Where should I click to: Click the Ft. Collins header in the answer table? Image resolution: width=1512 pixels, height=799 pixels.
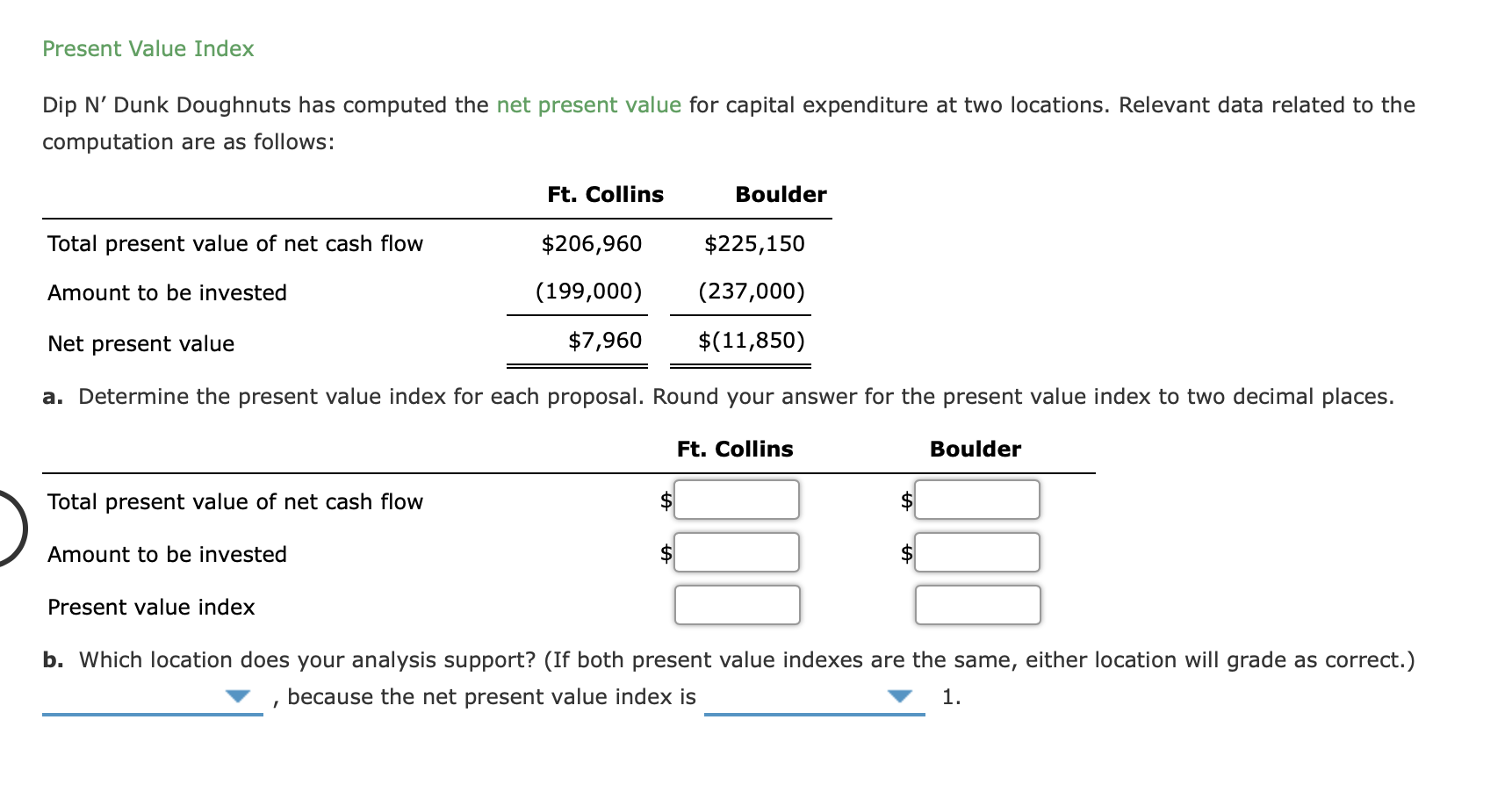coord(734,449)
